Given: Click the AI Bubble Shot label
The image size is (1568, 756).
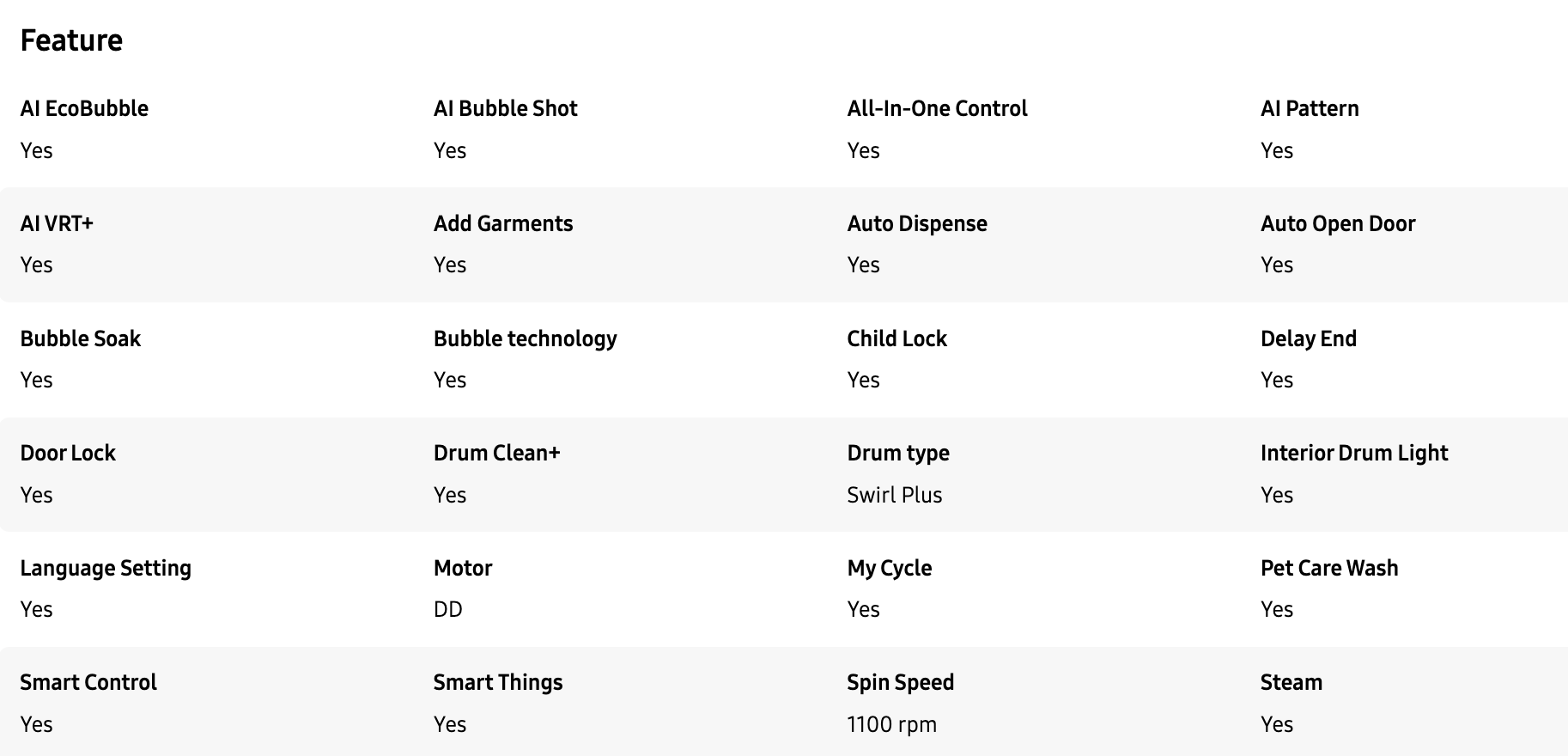Looking at the screenshot, I should [505, 108].
